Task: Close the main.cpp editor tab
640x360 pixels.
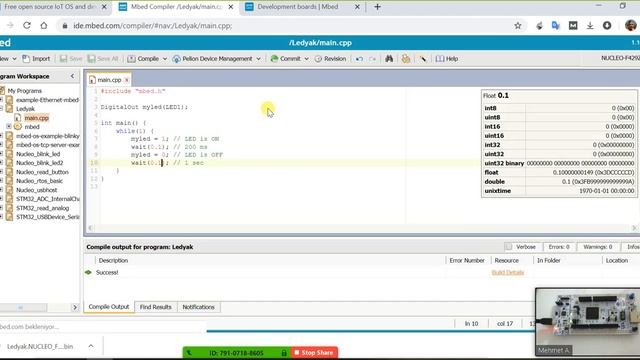Action: tap(127, 80)
